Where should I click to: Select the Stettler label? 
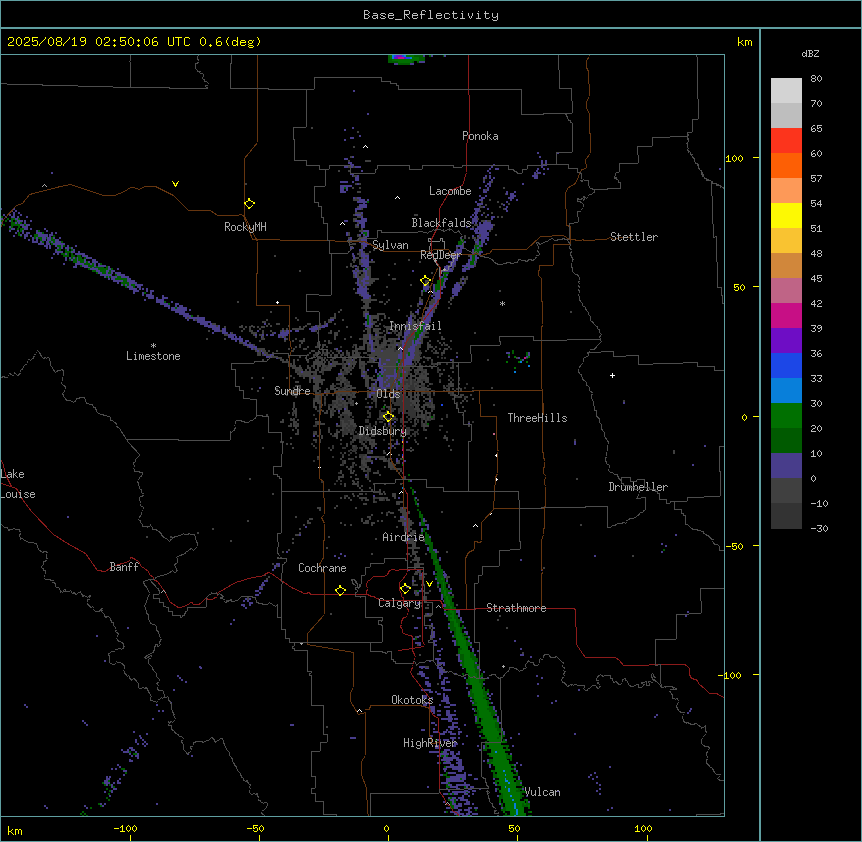tap(634, 237)
